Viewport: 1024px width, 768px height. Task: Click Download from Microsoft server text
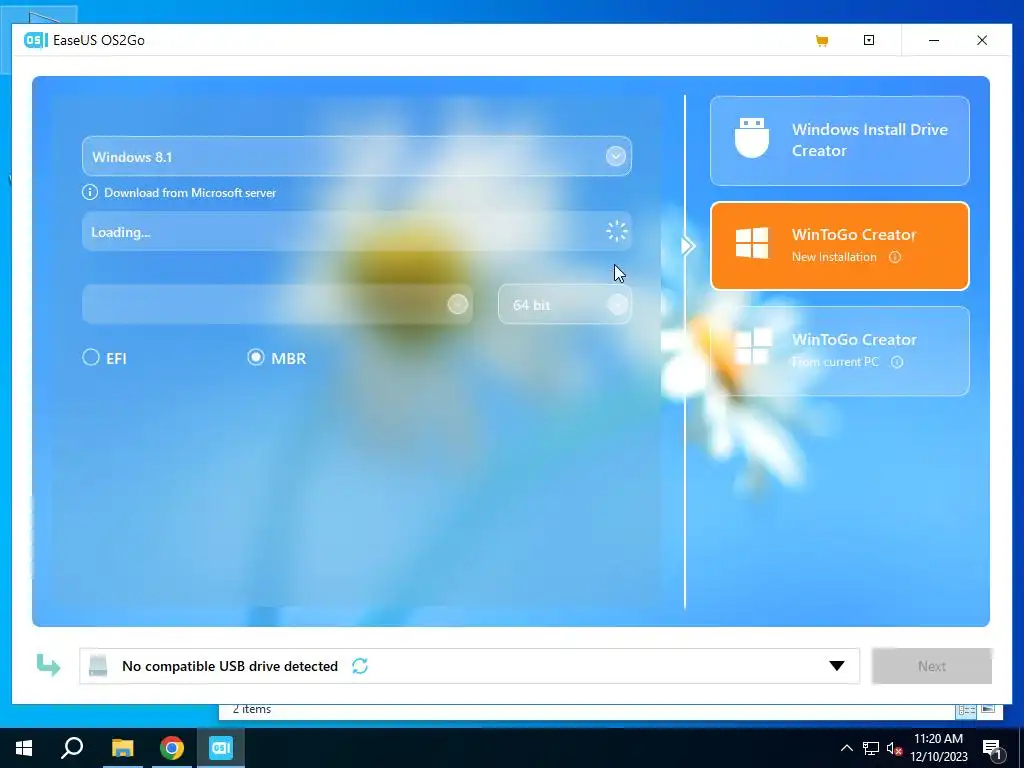click(190, 193)
